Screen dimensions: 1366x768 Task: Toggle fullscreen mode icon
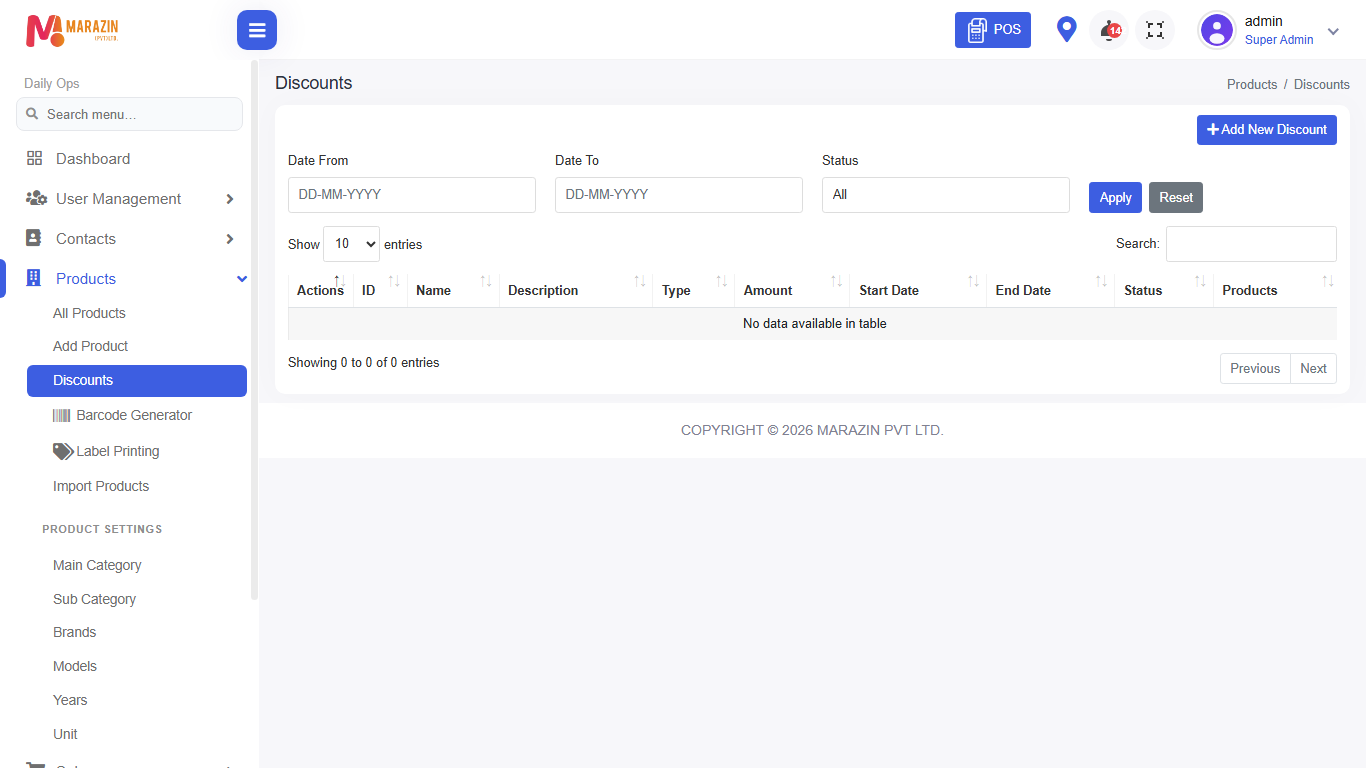point(1155,30)
